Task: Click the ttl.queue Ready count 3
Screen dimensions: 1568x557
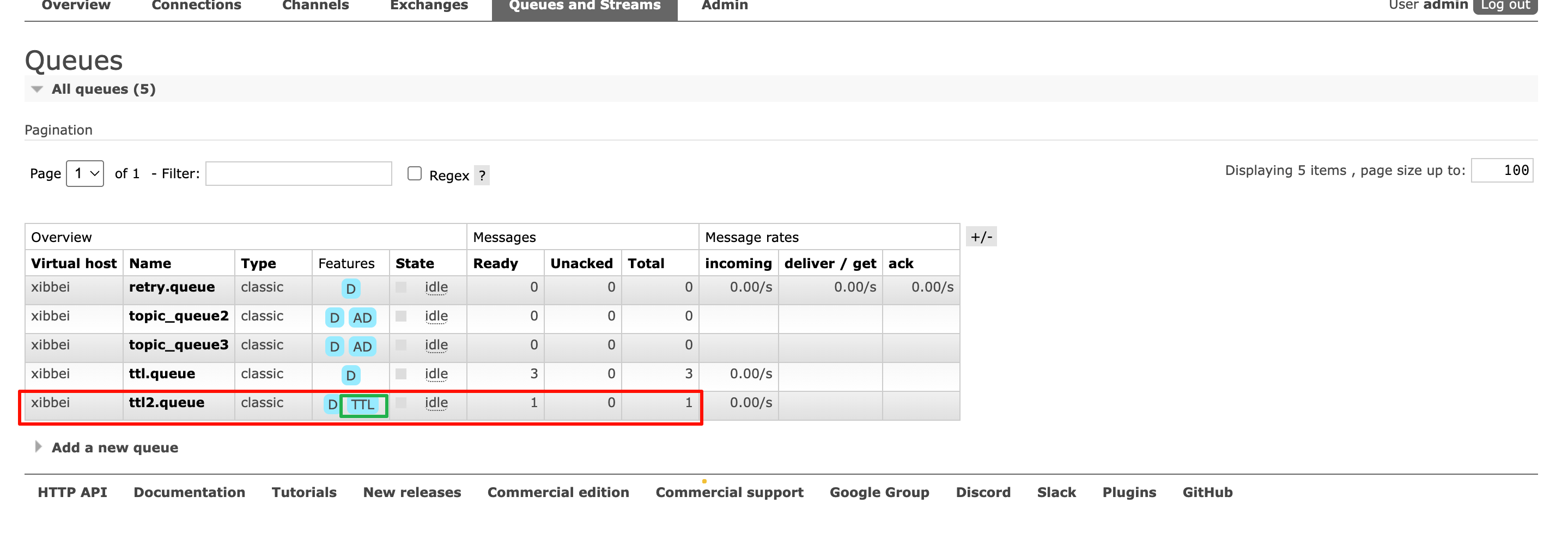Action: (x=534, y=374)
